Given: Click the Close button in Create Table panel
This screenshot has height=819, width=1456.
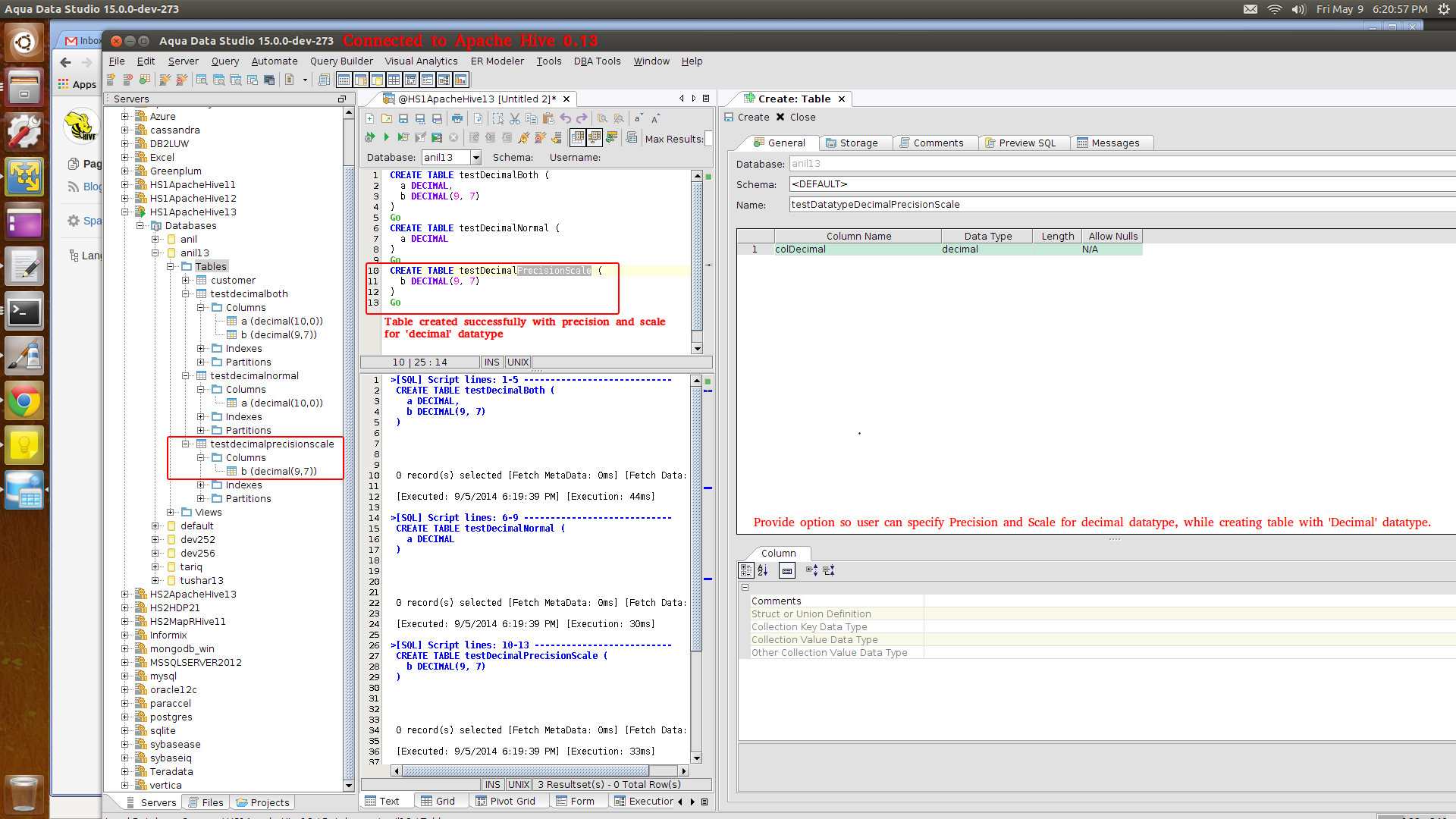Looking at the screenshot, I should pos(795,117).
